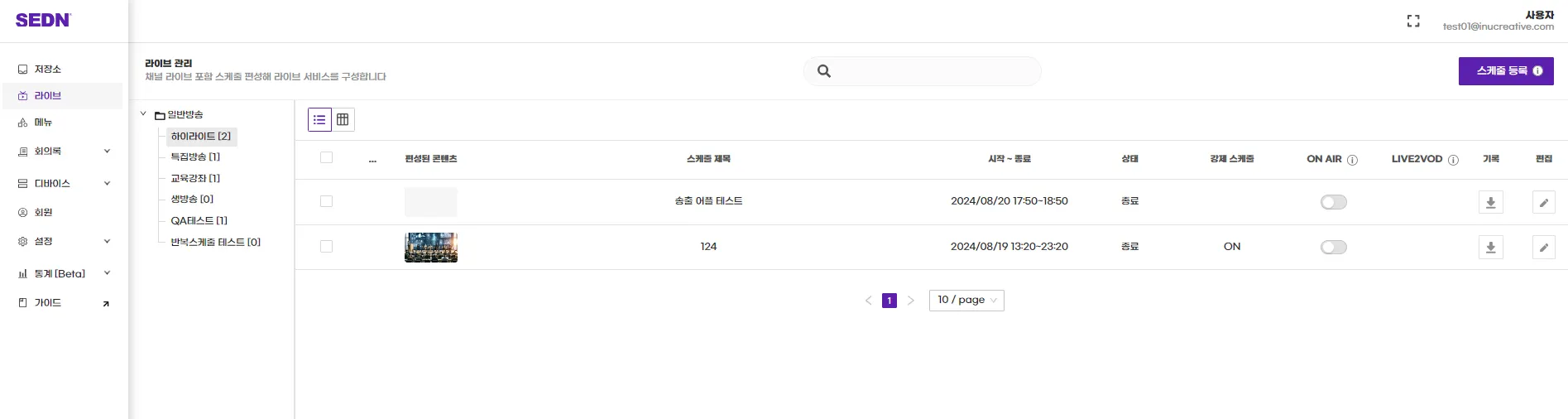Download record for 송출 이름 테스트
Screen dimensions: 1568x419
(x=1491, y=203)
